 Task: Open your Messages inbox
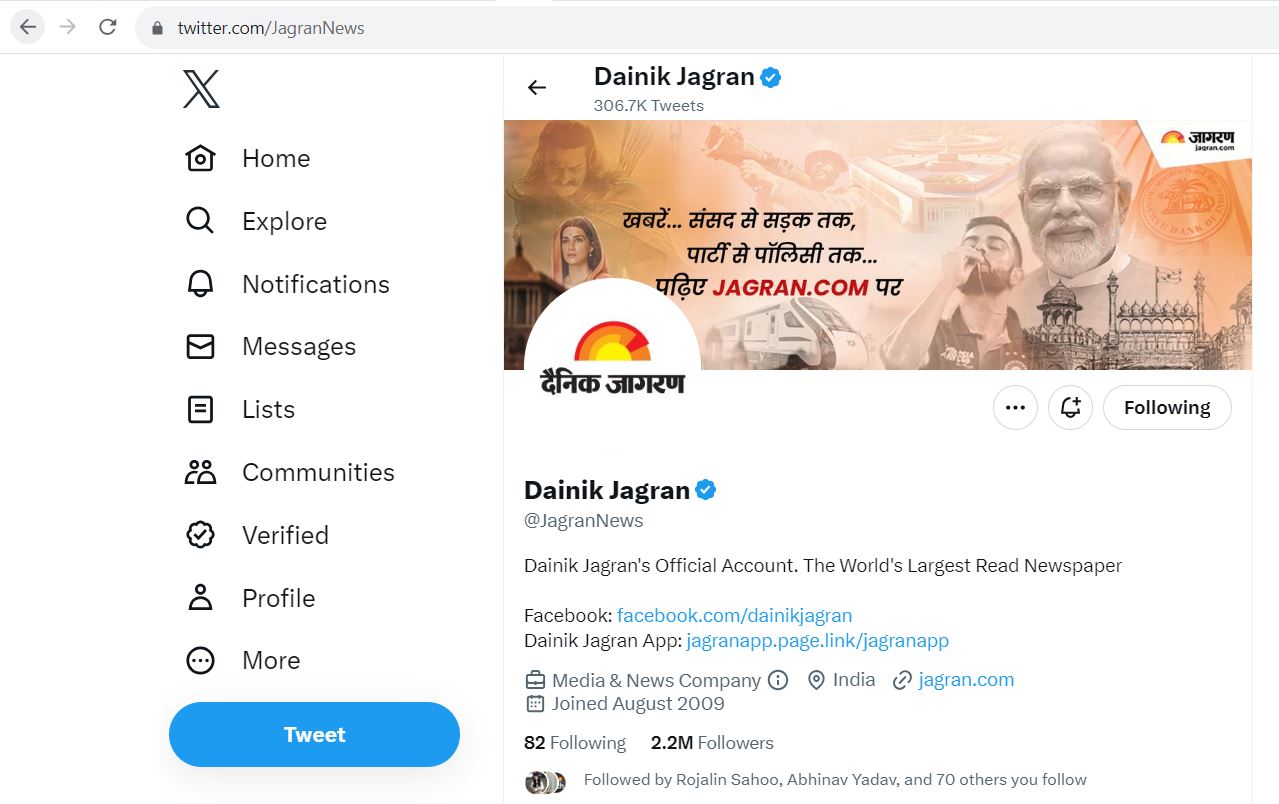tap(298, 346)
